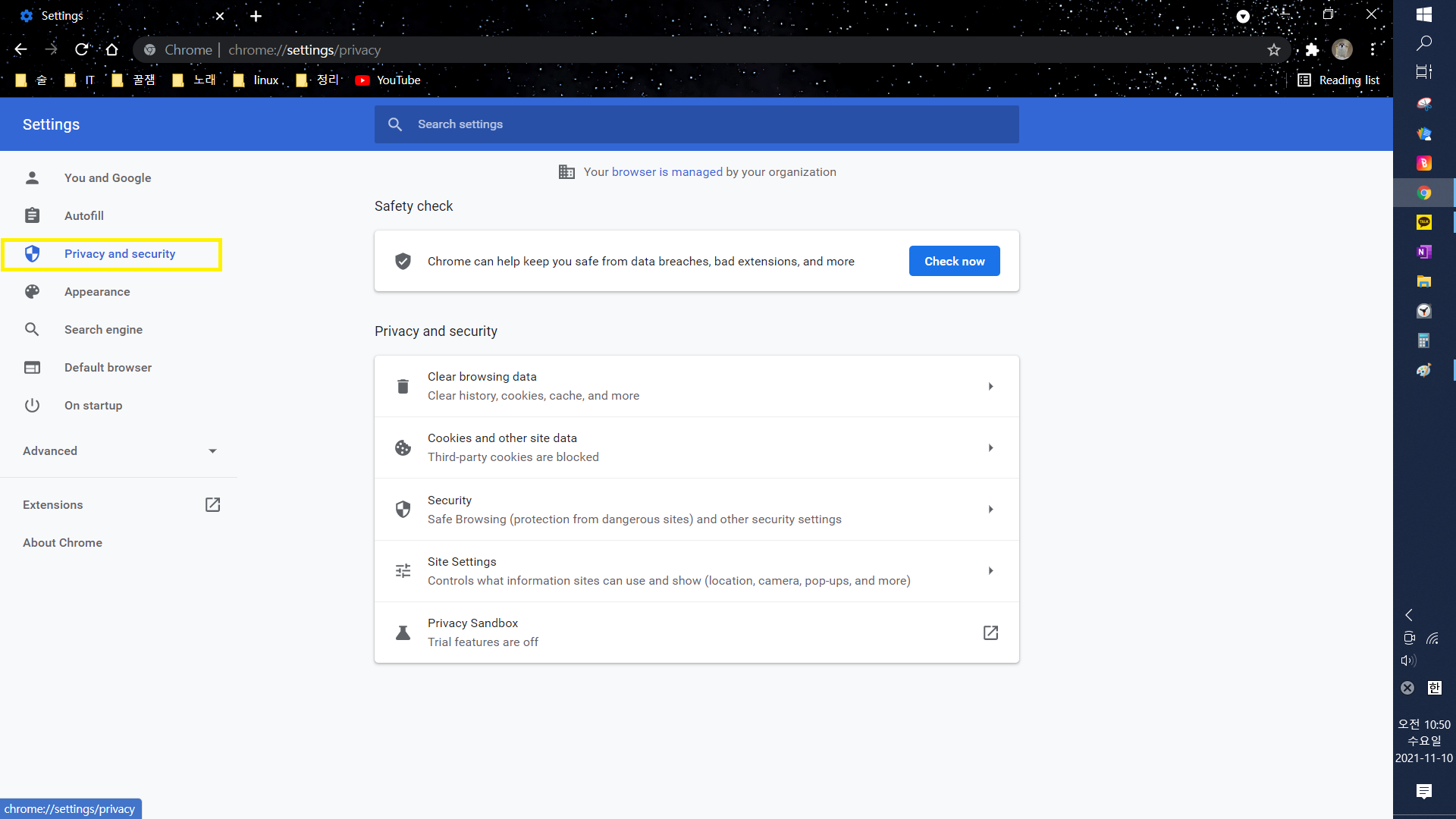Open the Chrome three-dot menu
The height and width of the screenshot is (819, 1456).
pos(1373,49)
